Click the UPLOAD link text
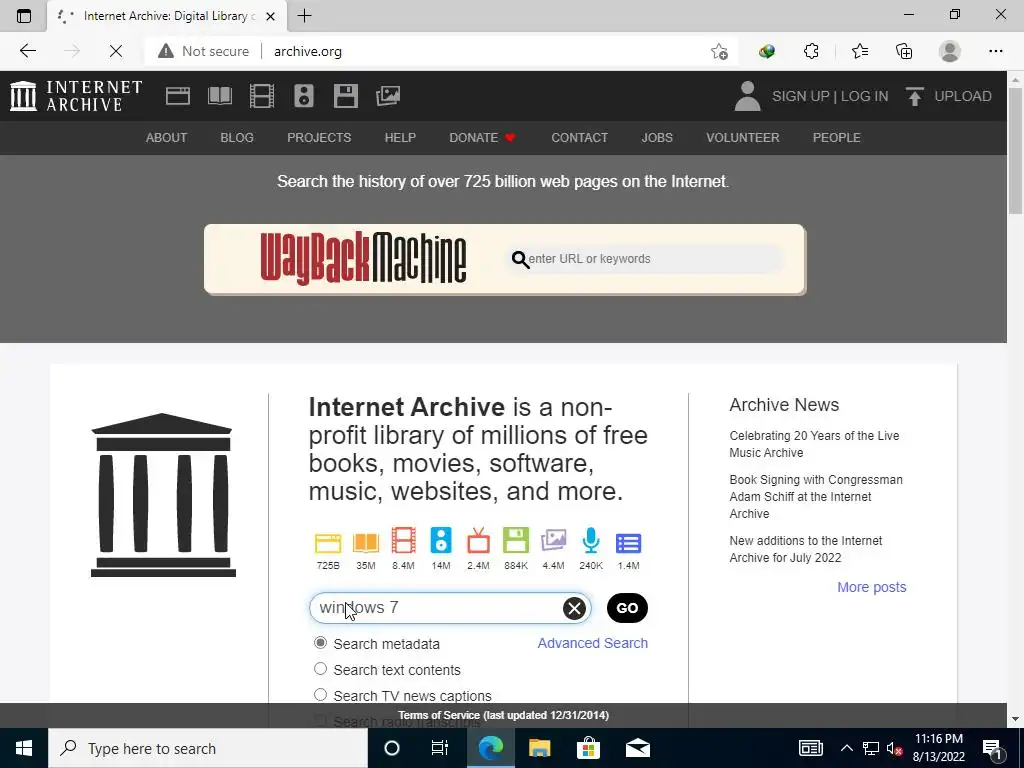 (x=963, y=96)
